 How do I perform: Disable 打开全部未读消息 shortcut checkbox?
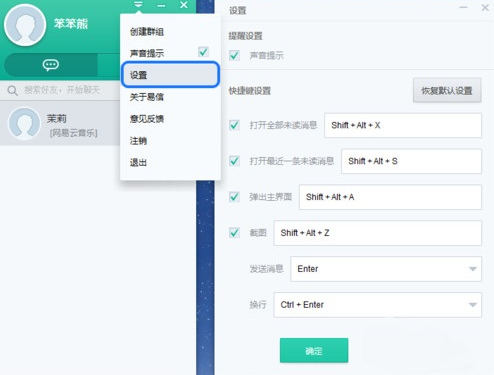pyautogui.click(x=234, y=125)
